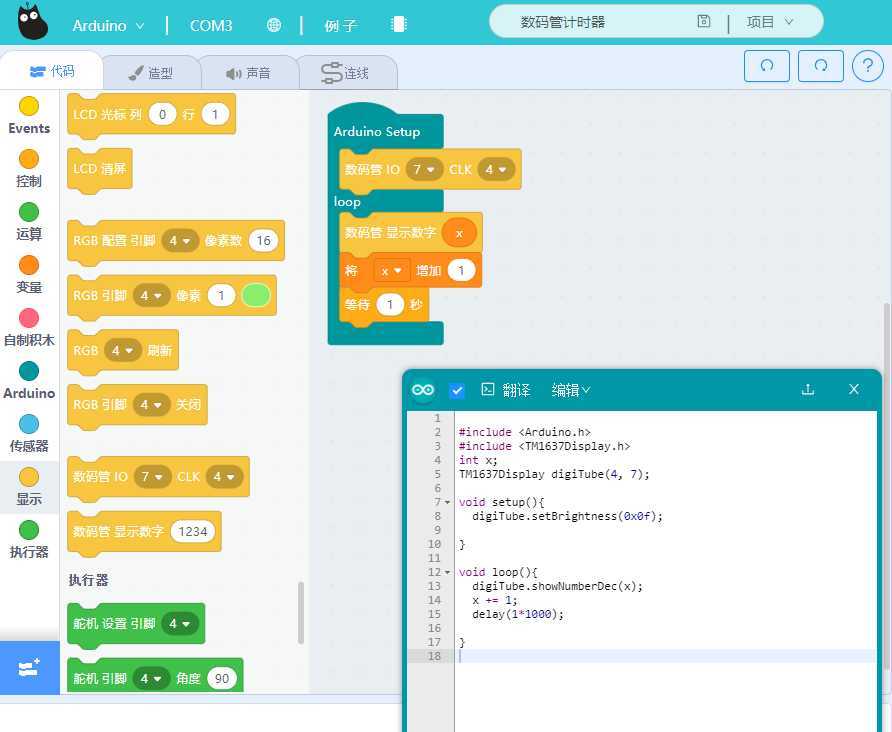Screen dimensions: 892x732
Task: Select the 执行器 actuators category
Action: [29, 540]
